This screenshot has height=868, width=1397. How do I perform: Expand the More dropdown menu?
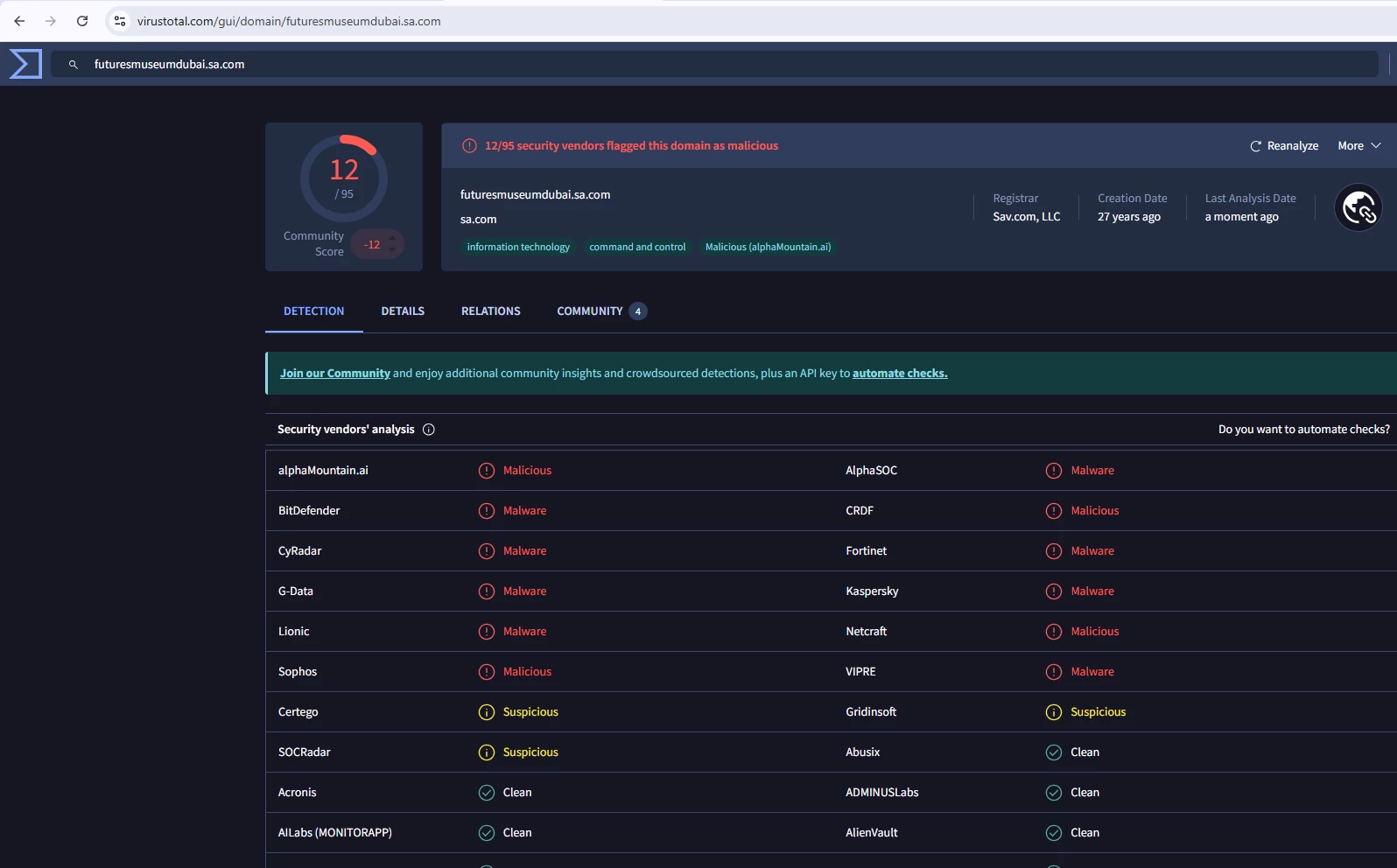pos(1358,146)
